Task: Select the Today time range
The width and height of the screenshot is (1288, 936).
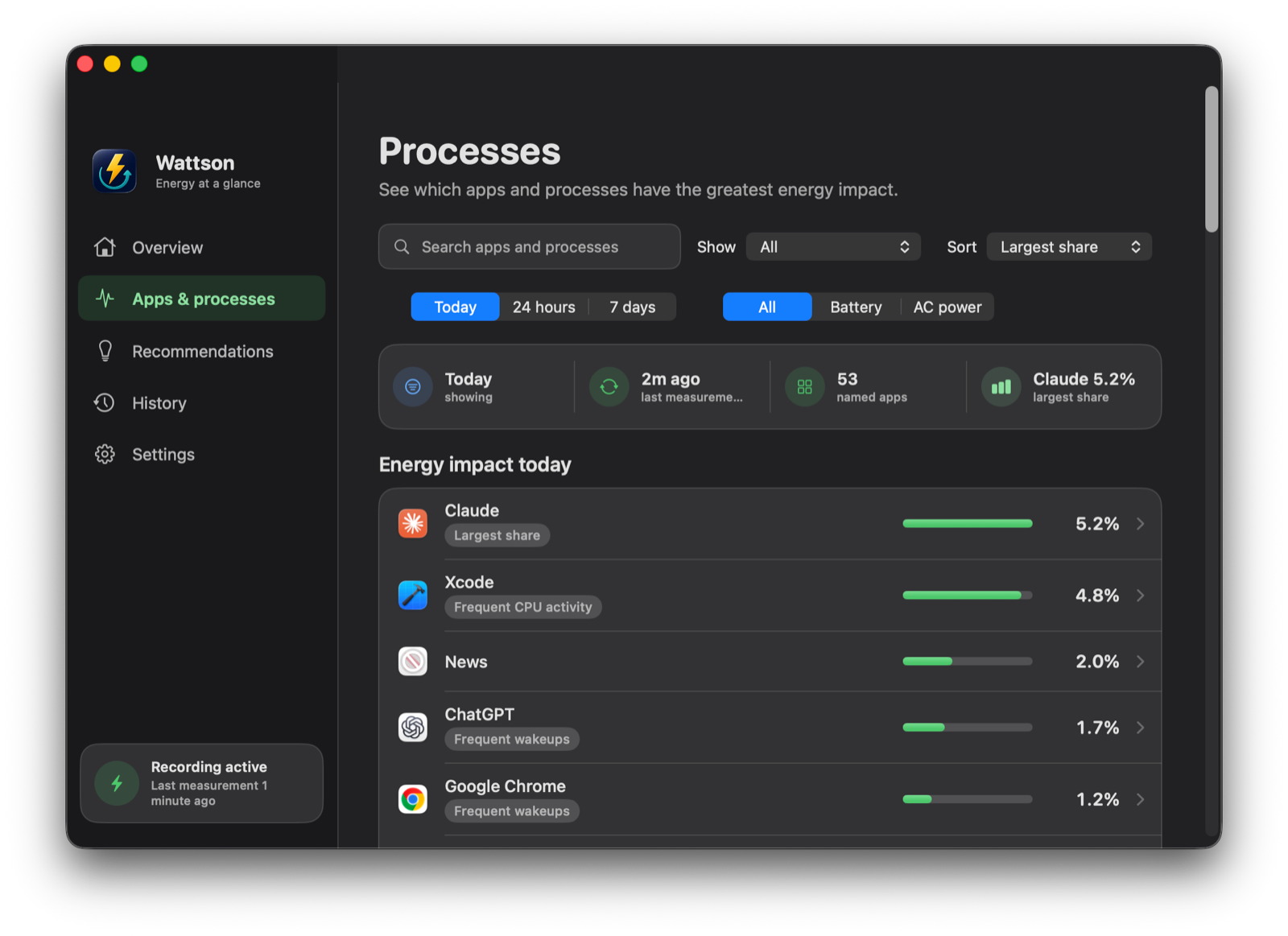Action: [455, 307]
